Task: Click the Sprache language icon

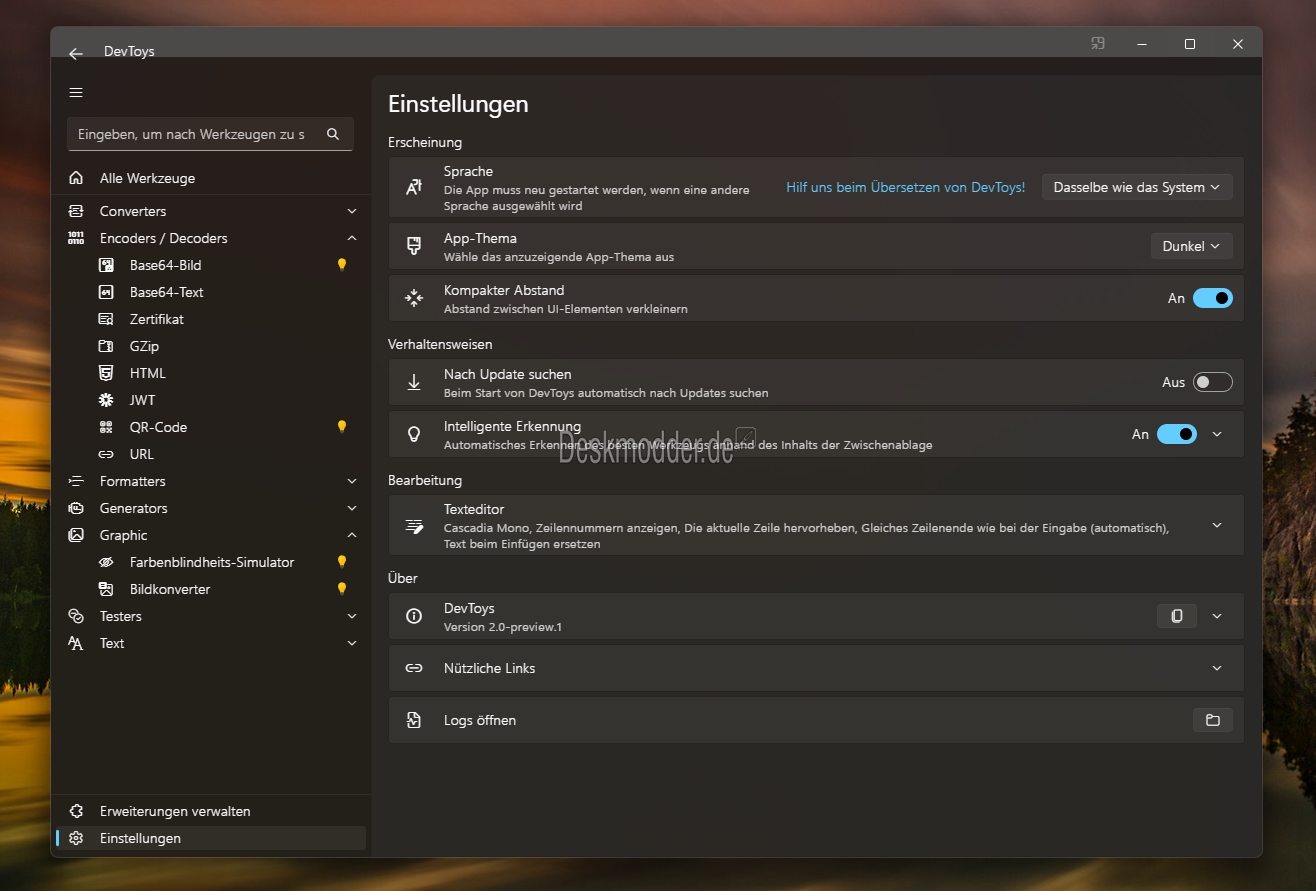Action: coord(414,187)
